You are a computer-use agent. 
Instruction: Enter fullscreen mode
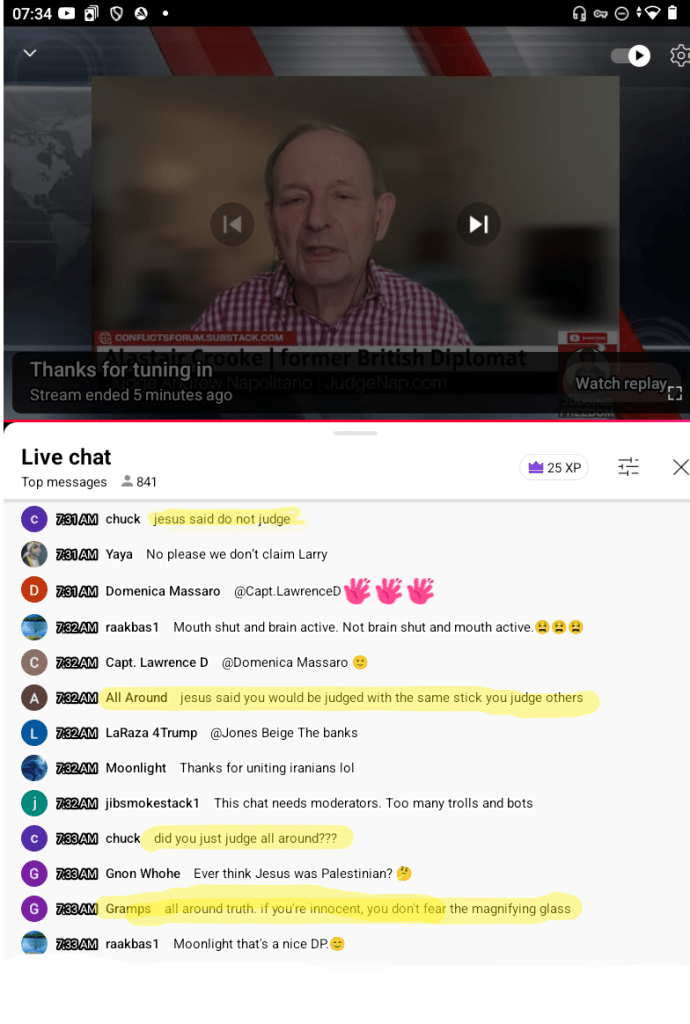(x=675, y=393)
